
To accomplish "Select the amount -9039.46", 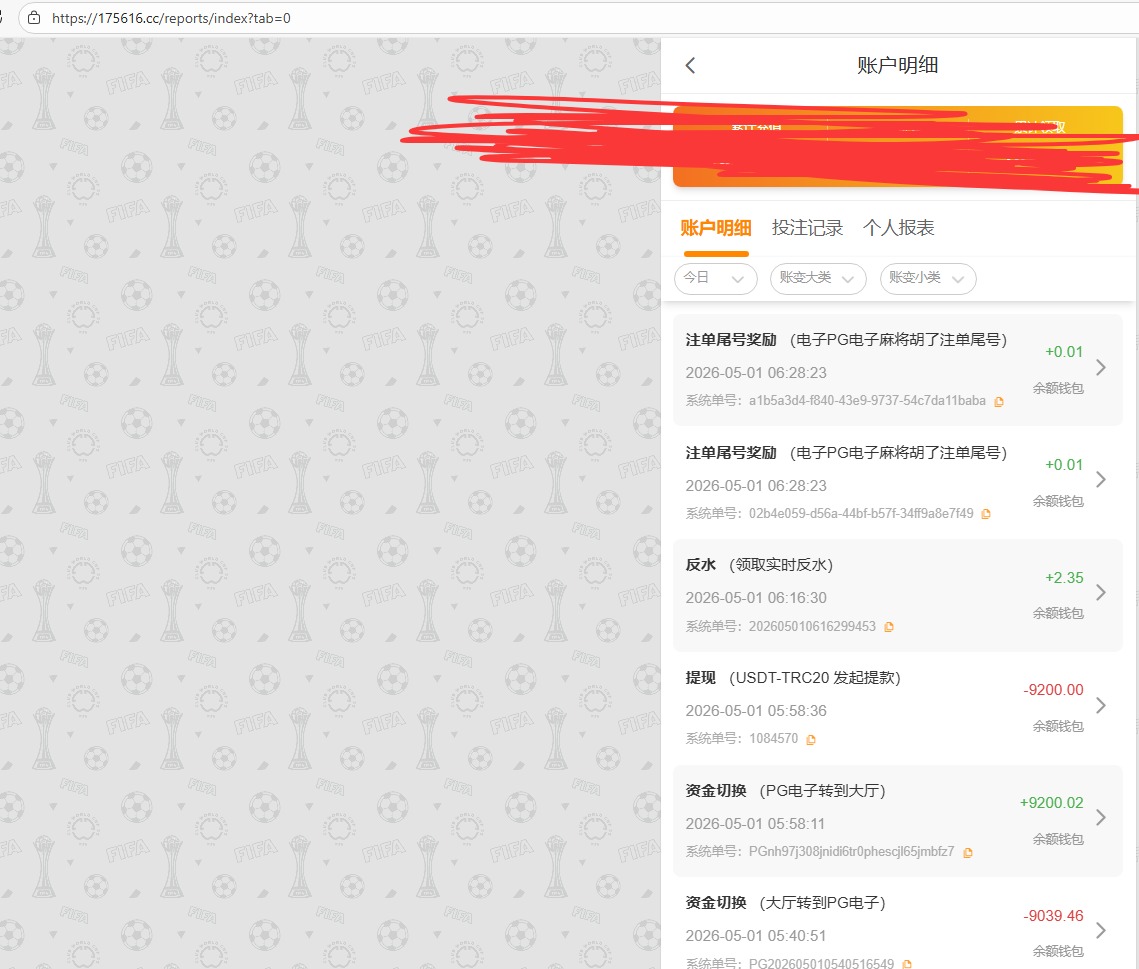I will coord(1053,916).
